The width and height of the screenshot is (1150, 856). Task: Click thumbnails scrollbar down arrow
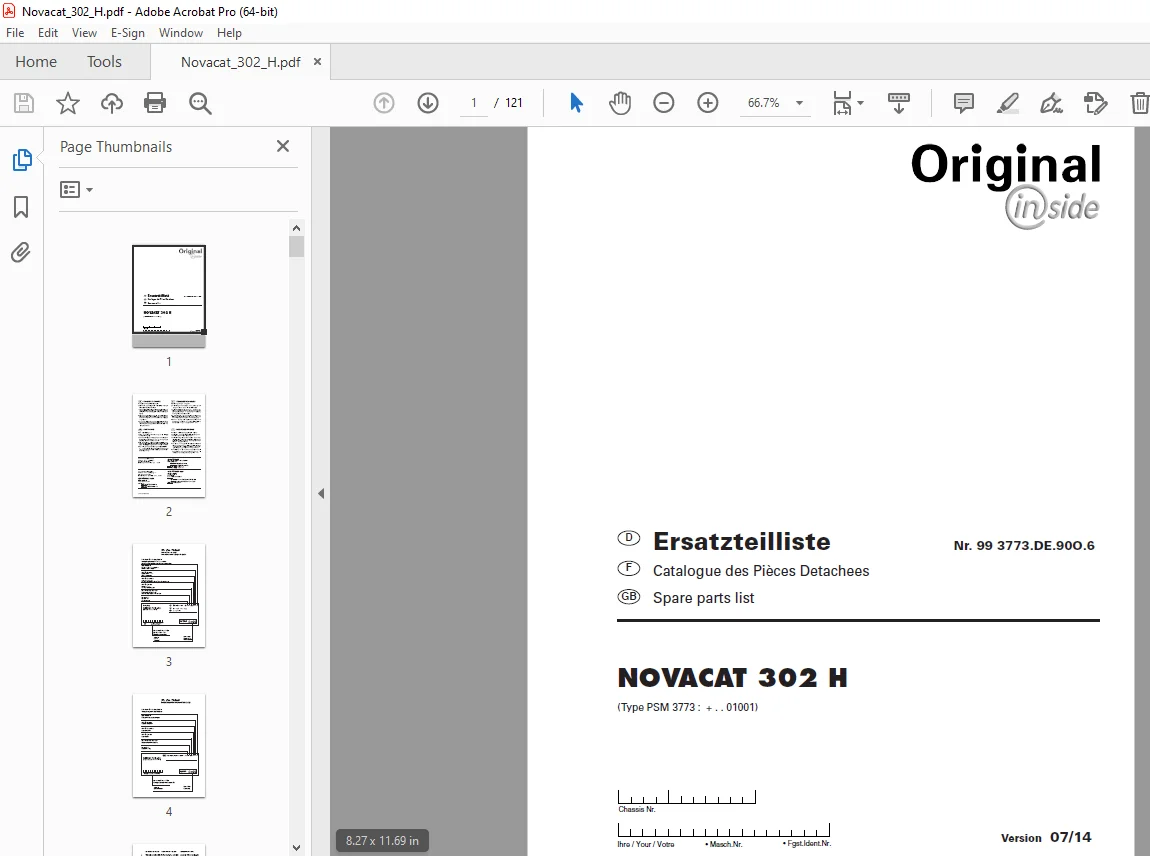coord(296,848)
